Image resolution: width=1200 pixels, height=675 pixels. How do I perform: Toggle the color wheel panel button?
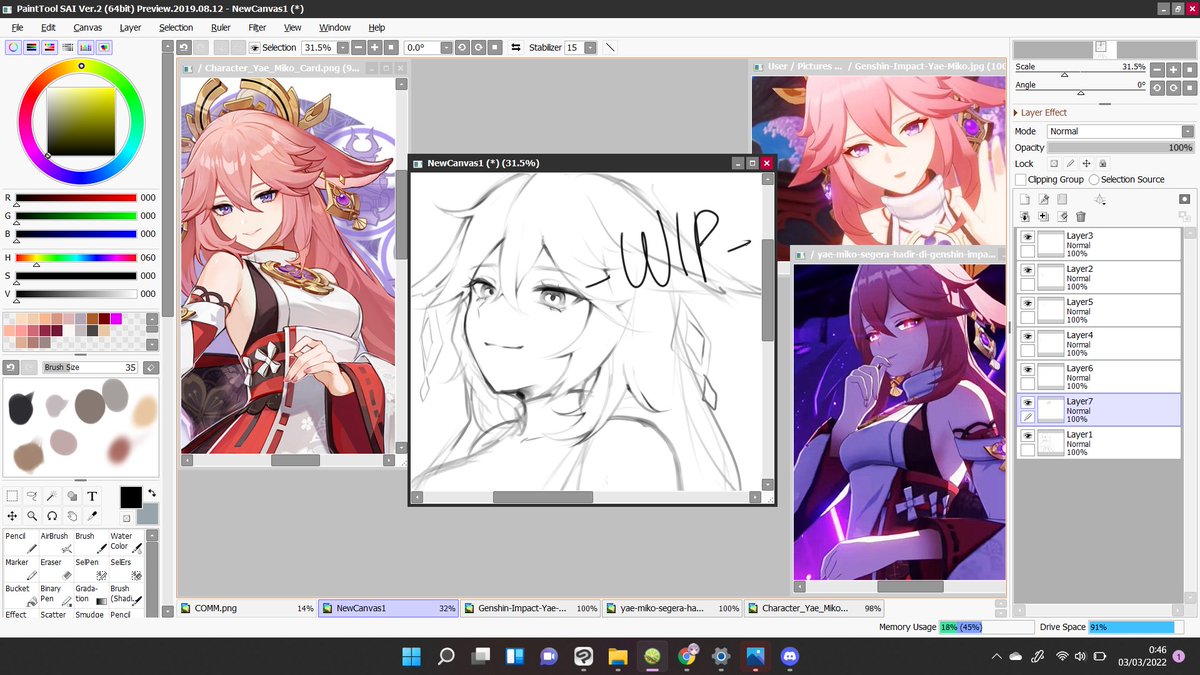click(x=13, y=47)
